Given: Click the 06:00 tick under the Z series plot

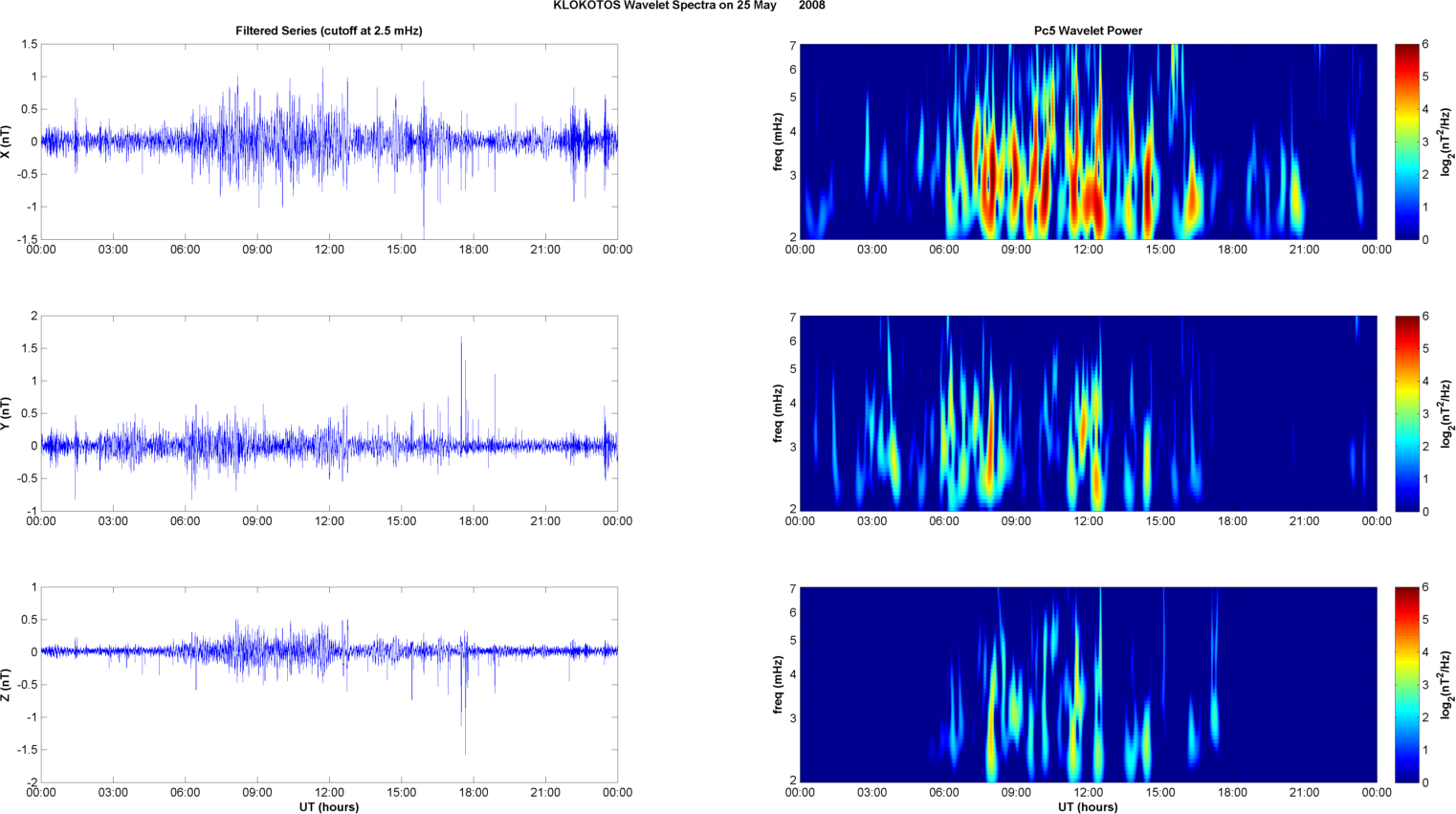Looking at the screenshot, I should pyautogui.click(x=186, y=792).
